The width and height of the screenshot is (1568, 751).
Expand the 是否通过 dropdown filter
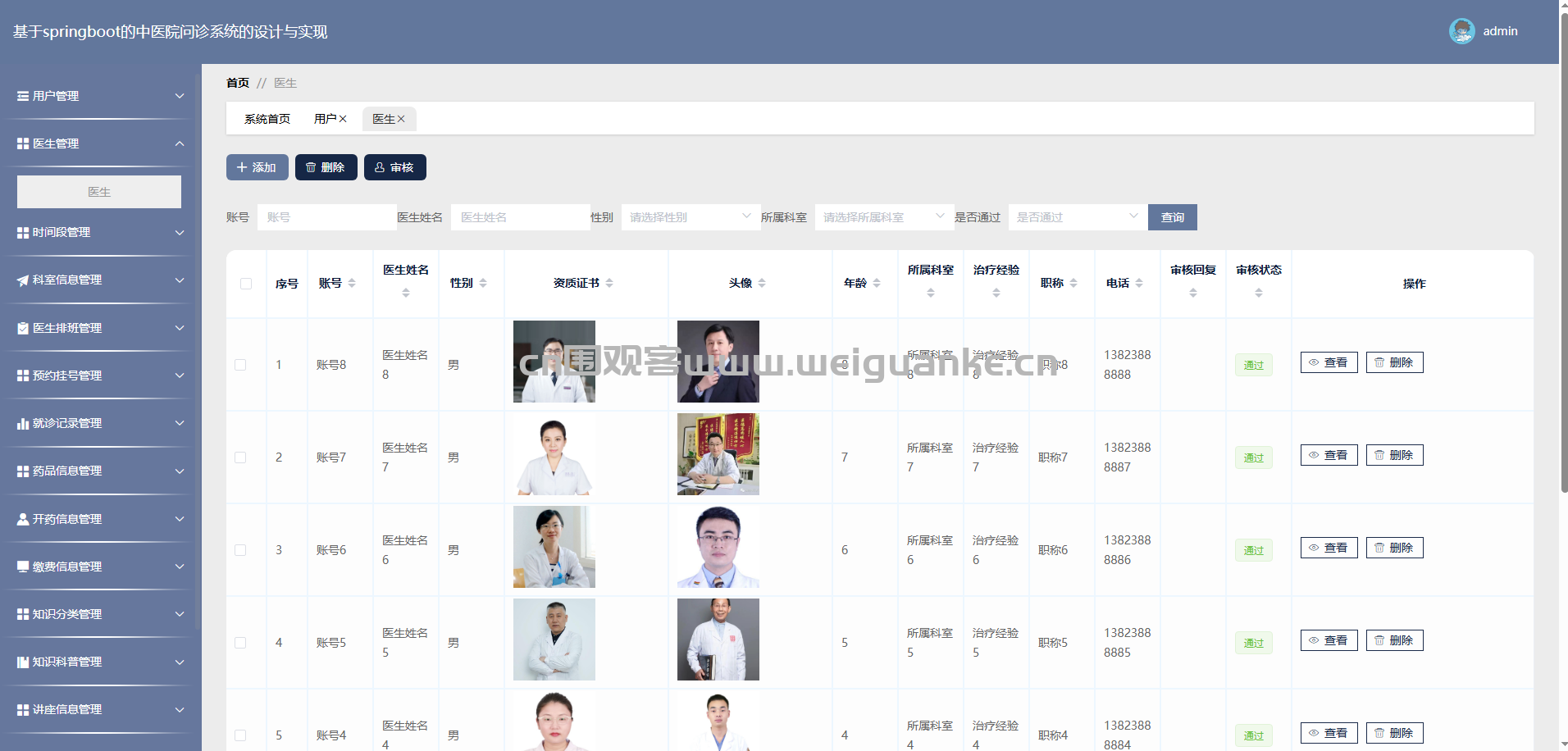tap(1077, 217)
